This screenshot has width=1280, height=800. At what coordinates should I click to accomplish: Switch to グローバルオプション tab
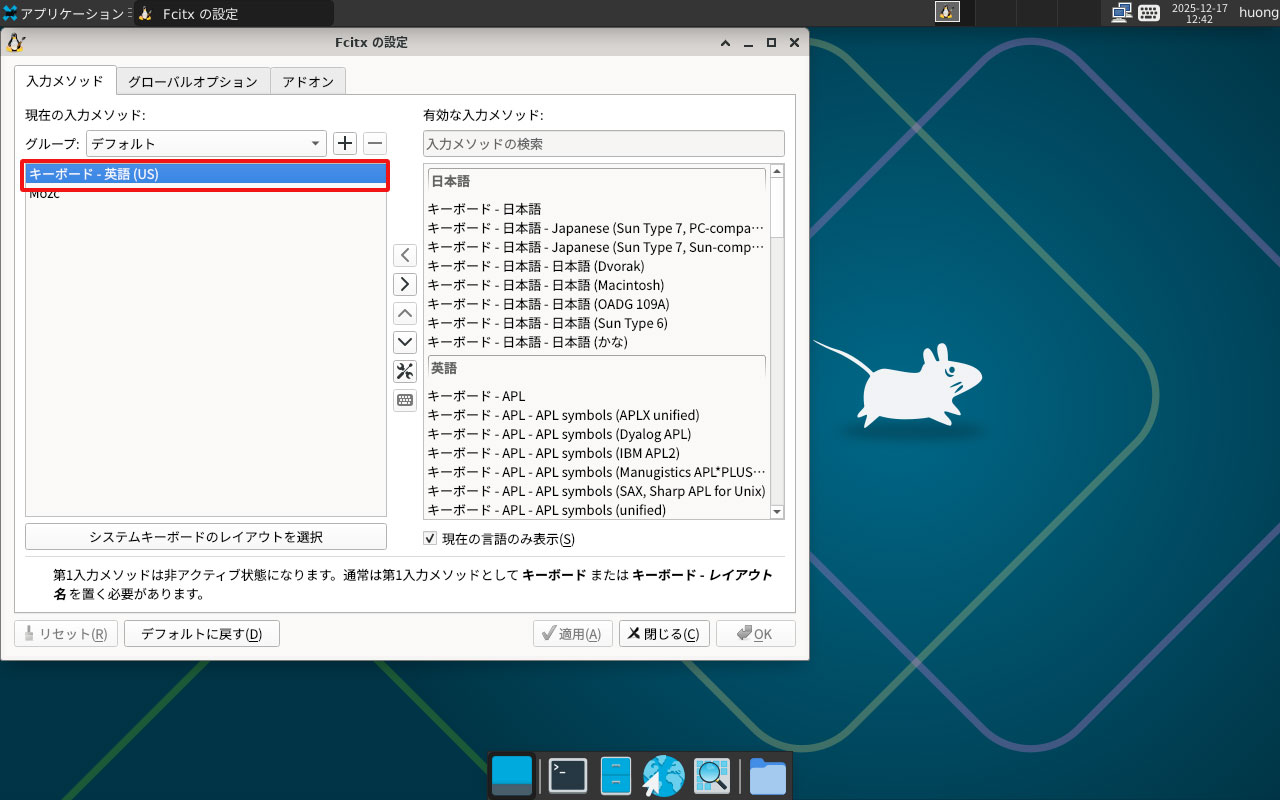tap(193, 81)
